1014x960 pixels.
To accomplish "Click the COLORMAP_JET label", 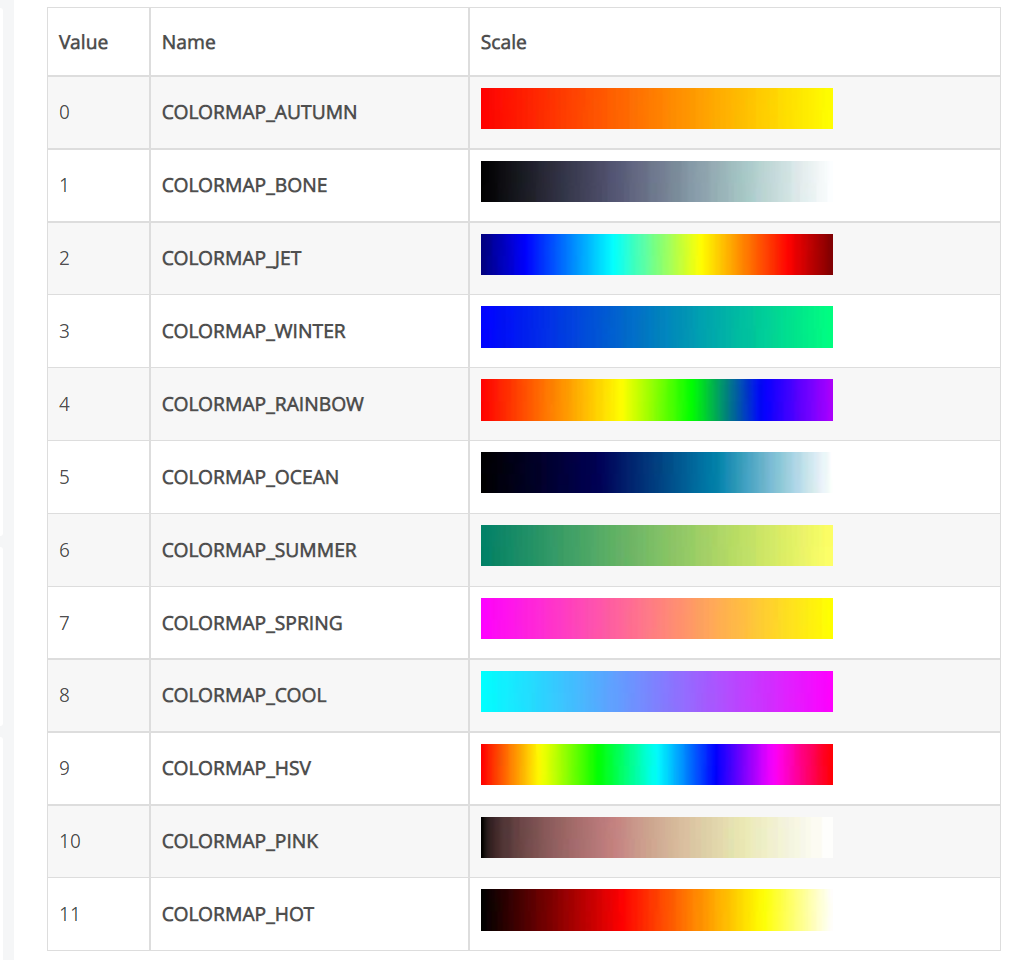I will [x=231, y=257].
